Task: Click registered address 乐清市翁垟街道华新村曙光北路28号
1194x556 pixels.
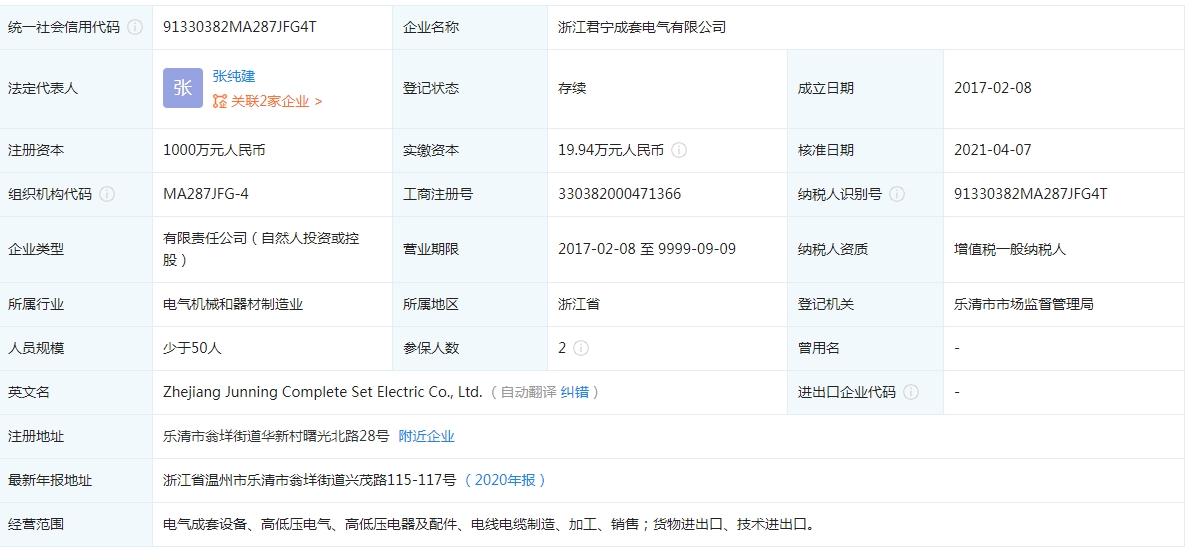Action: click(x=276, y=436)
